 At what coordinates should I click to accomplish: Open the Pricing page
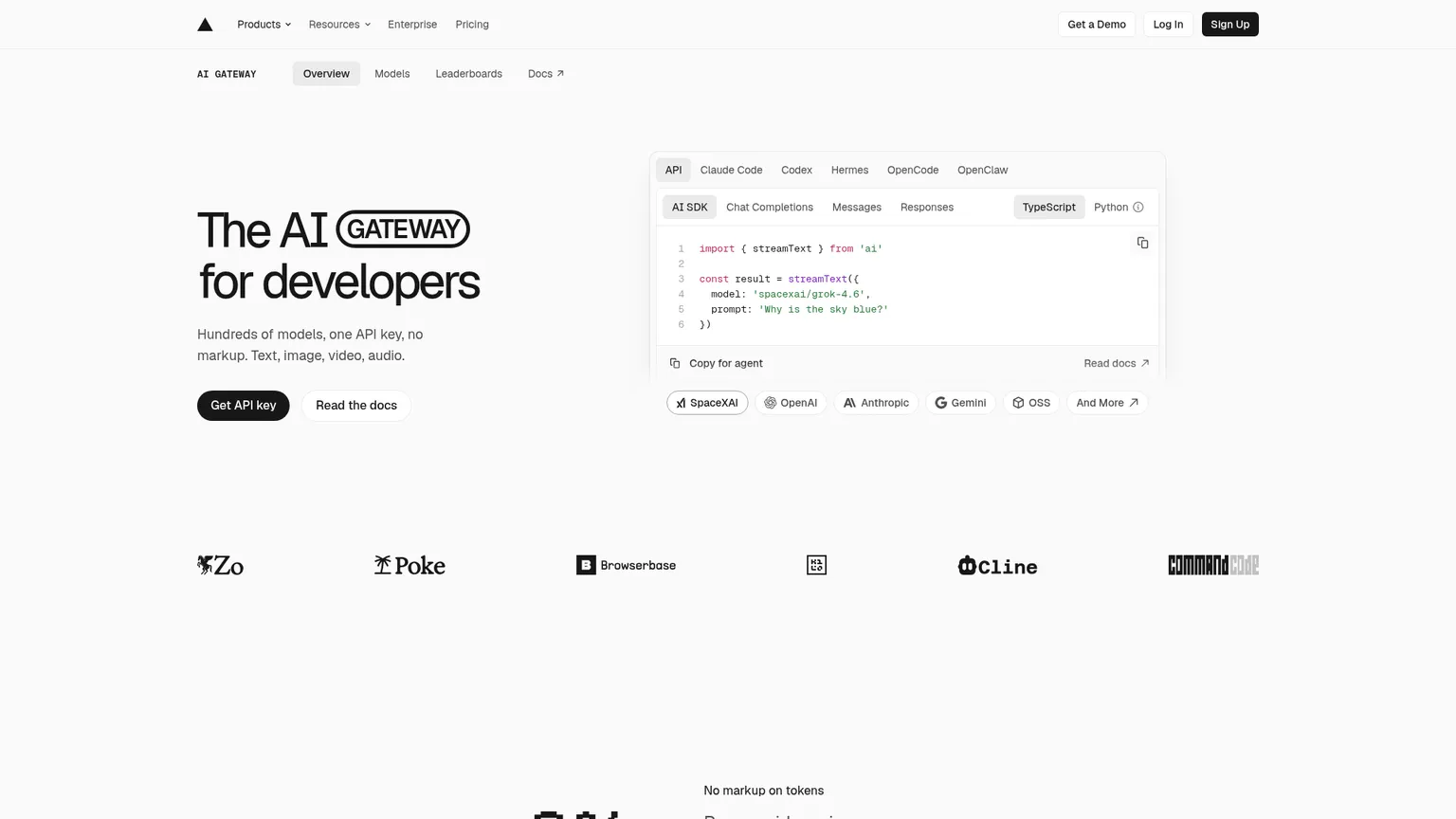(472, 25)
